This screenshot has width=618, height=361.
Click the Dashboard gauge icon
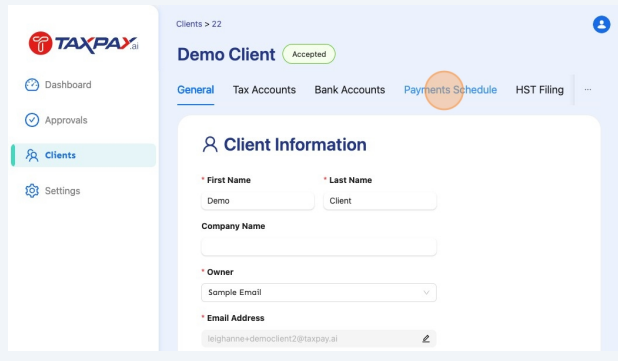32,85
